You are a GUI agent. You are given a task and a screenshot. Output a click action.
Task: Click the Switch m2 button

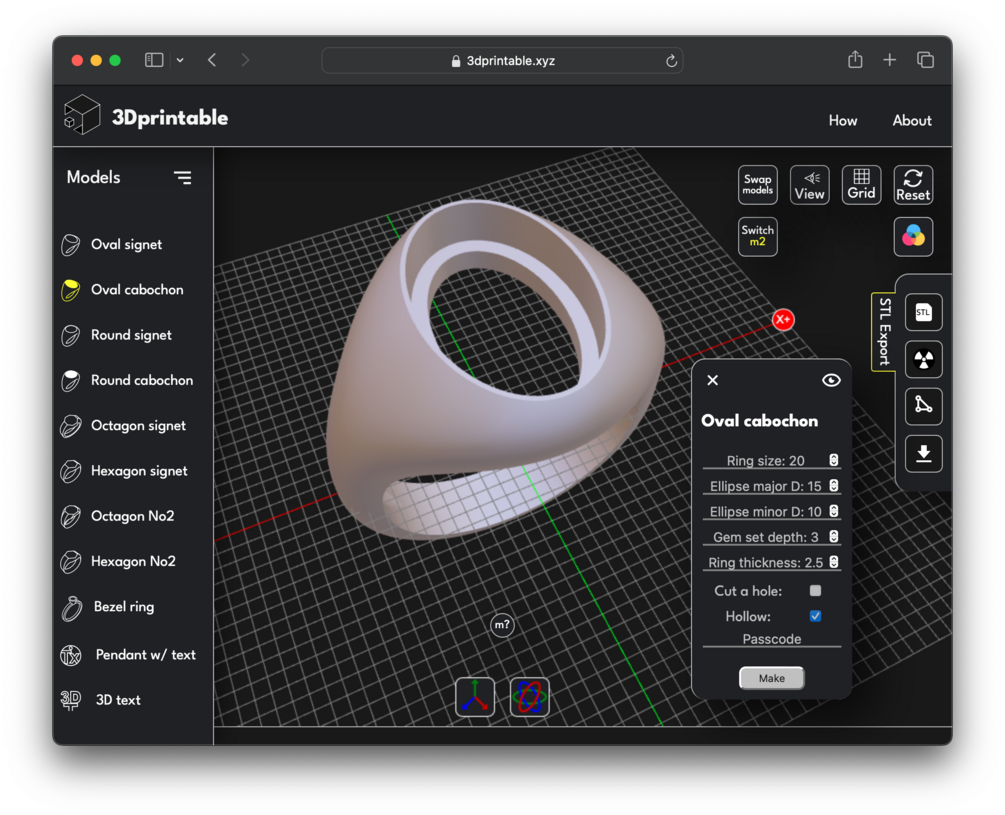tap(758, 236)
